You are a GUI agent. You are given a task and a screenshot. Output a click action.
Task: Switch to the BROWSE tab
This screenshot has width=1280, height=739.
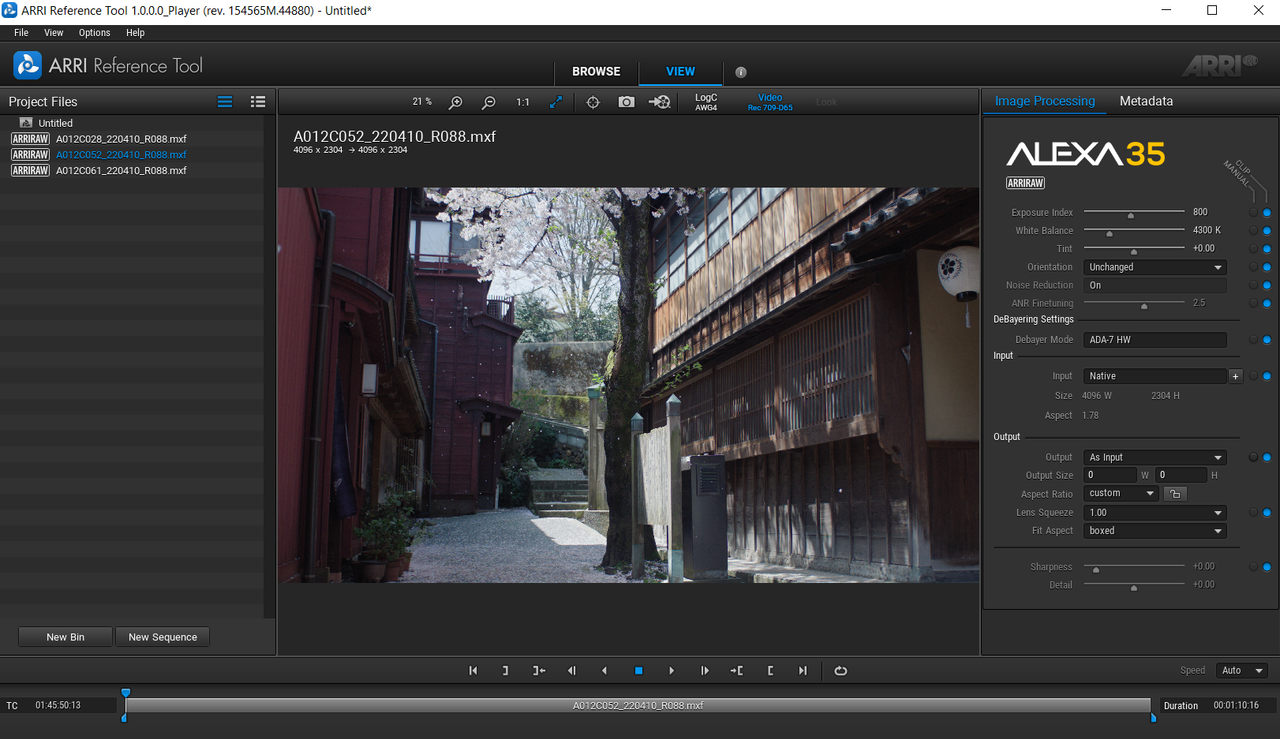click(596, 72)
